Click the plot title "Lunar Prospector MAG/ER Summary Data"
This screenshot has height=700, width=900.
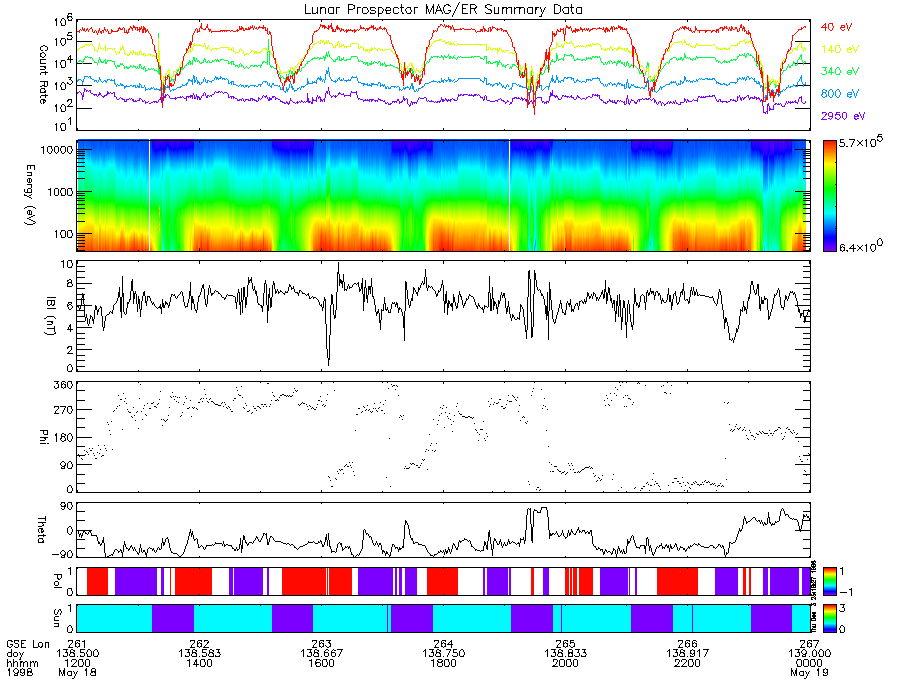click(443, 9)
